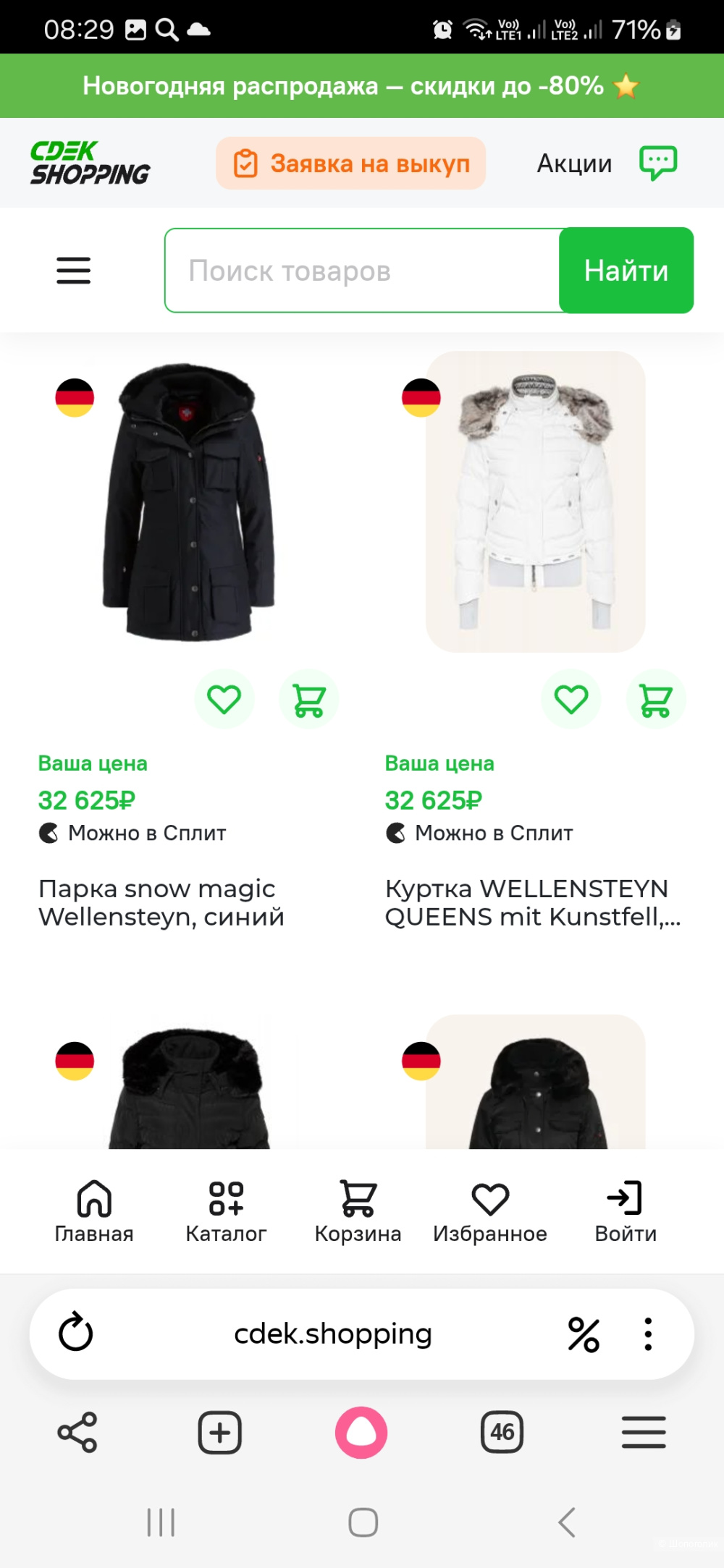Tap the CDEK Shopping logo

click(x=90, y=163)
